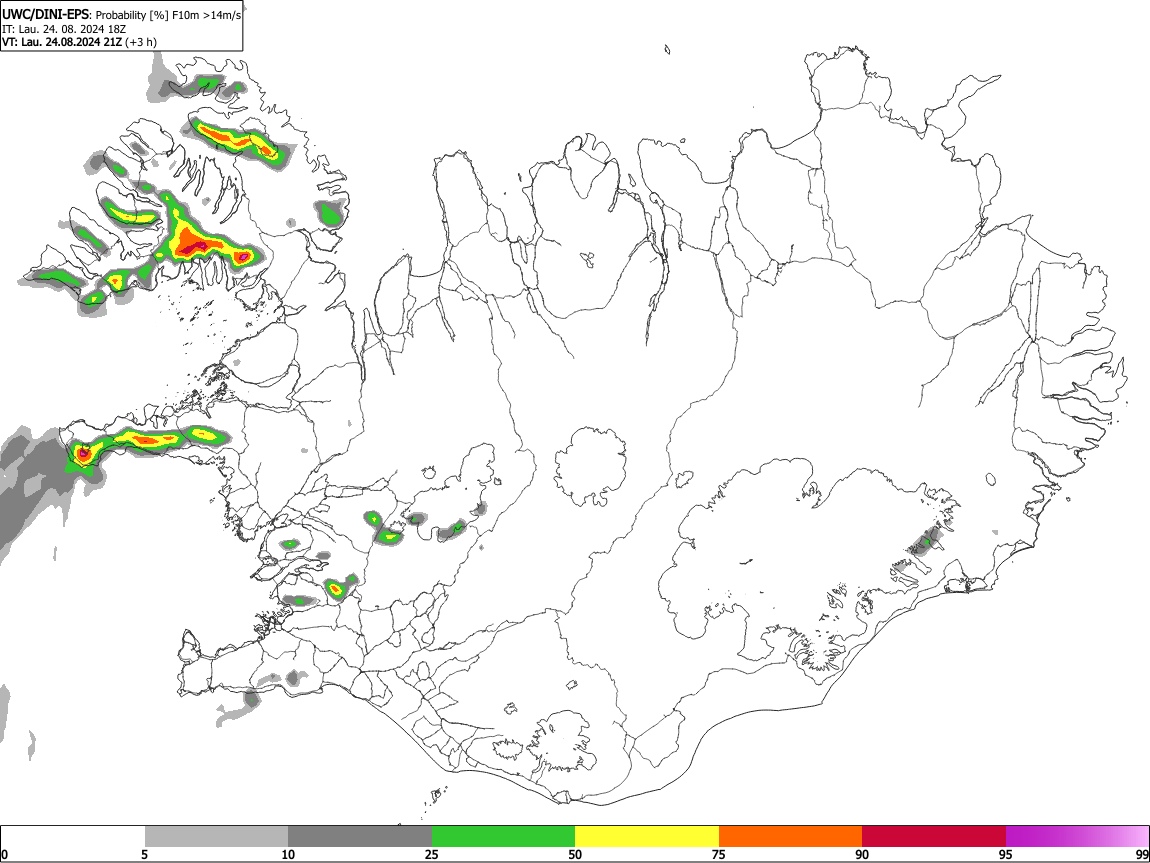Image resolution: width=1150 pixels, height=863 pixels.
Task: Click the green 25-50% legend swatch
Action: tap(503, 837)
